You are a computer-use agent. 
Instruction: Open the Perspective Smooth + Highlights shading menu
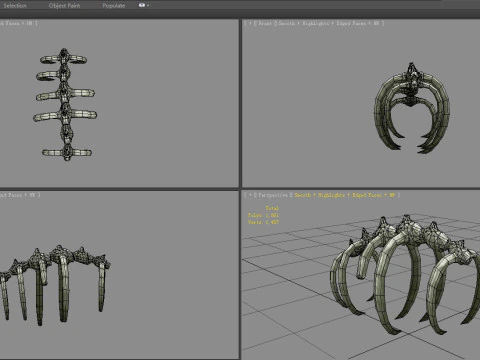[344, 195]
